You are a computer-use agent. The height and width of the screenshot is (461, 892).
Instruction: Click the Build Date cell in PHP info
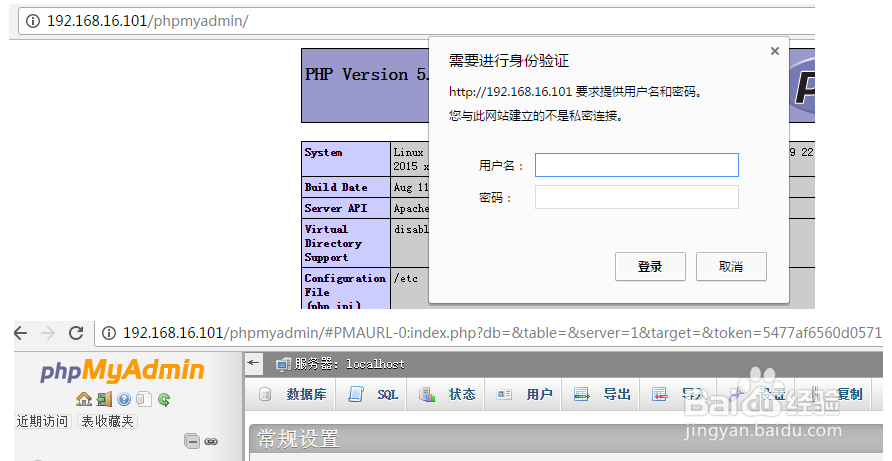click(x=346, y=187)
